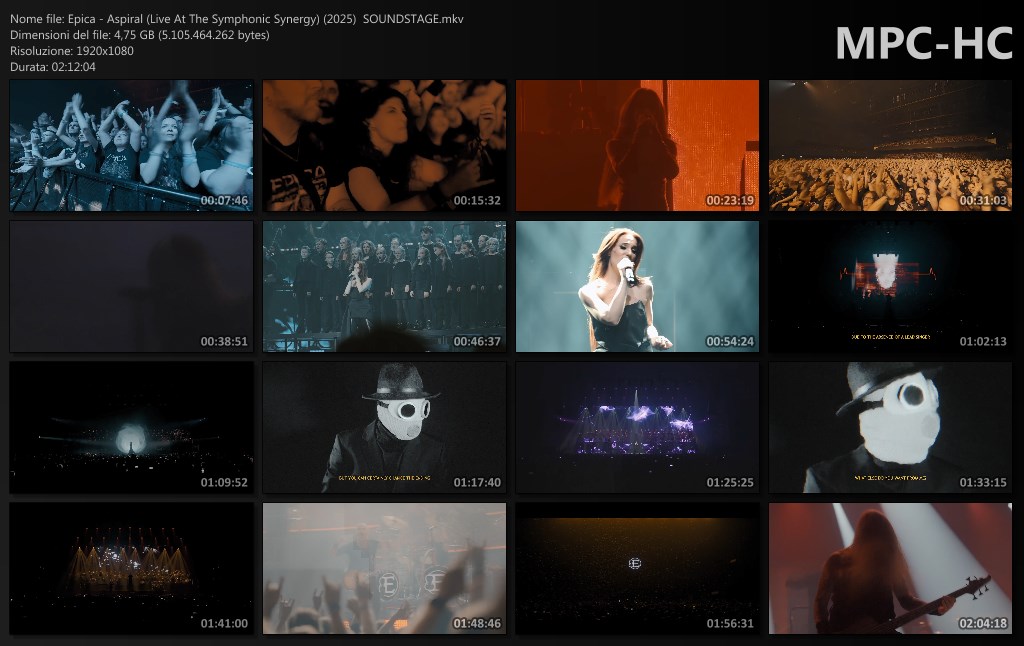Select the thumbnail at timestamp 01:41:00

click(x=131, y=569)
